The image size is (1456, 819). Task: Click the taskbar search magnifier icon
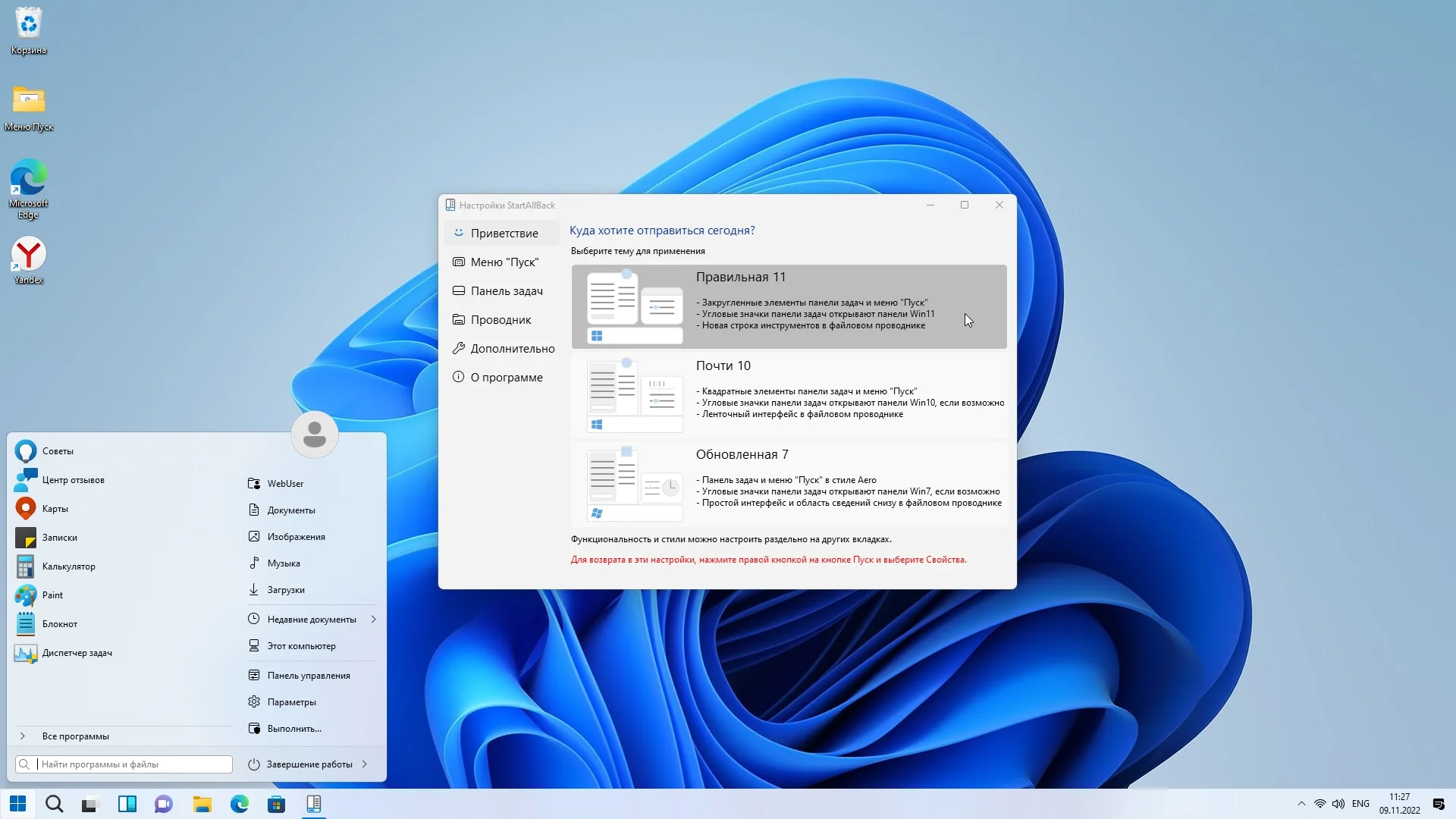click(54, 804)
